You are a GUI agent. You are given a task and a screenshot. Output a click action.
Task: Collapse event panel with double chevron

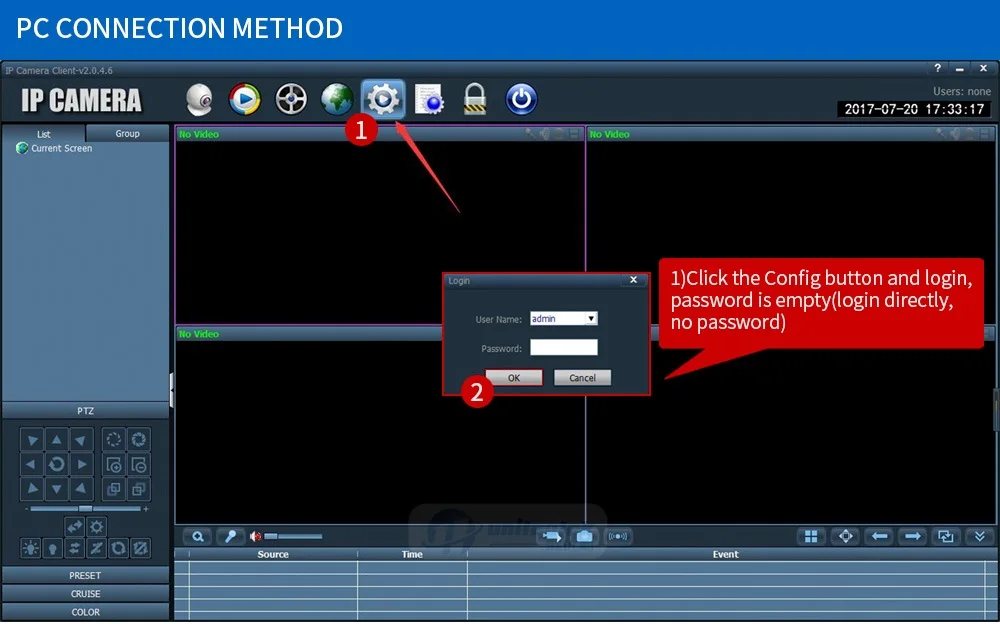click(x=980, y=537)
